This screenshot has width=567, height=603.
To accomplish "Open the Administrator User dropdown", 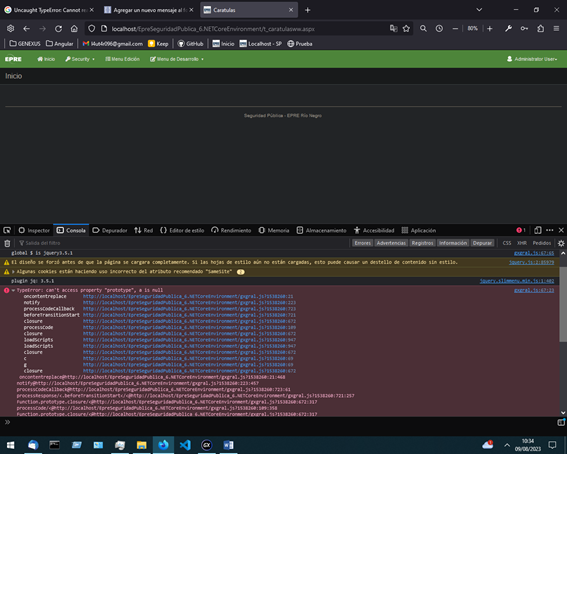I will click(x=532, y=59).
